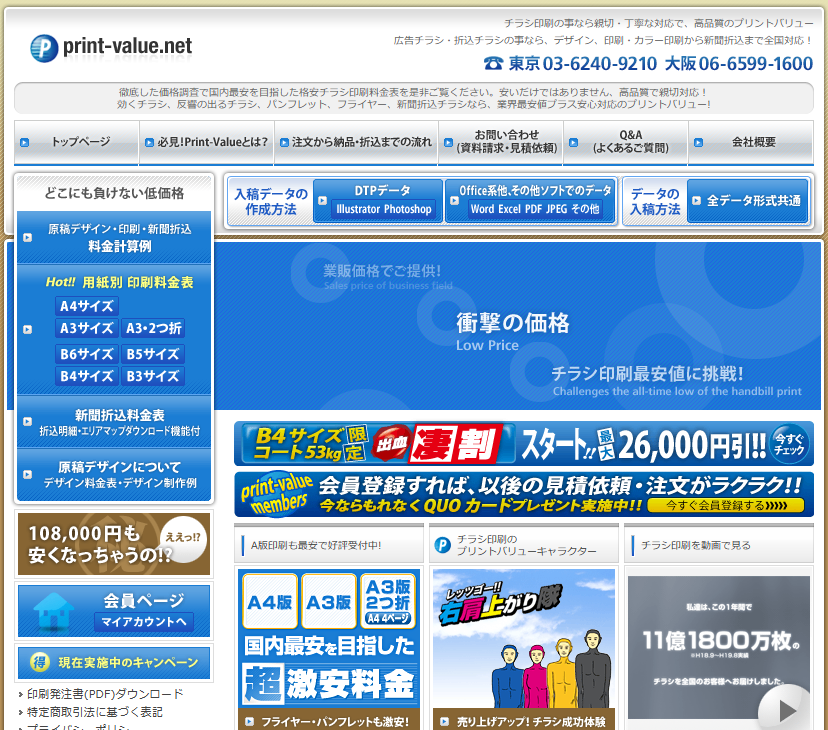Click チラシ印刷を動画で見る heading

695,545
